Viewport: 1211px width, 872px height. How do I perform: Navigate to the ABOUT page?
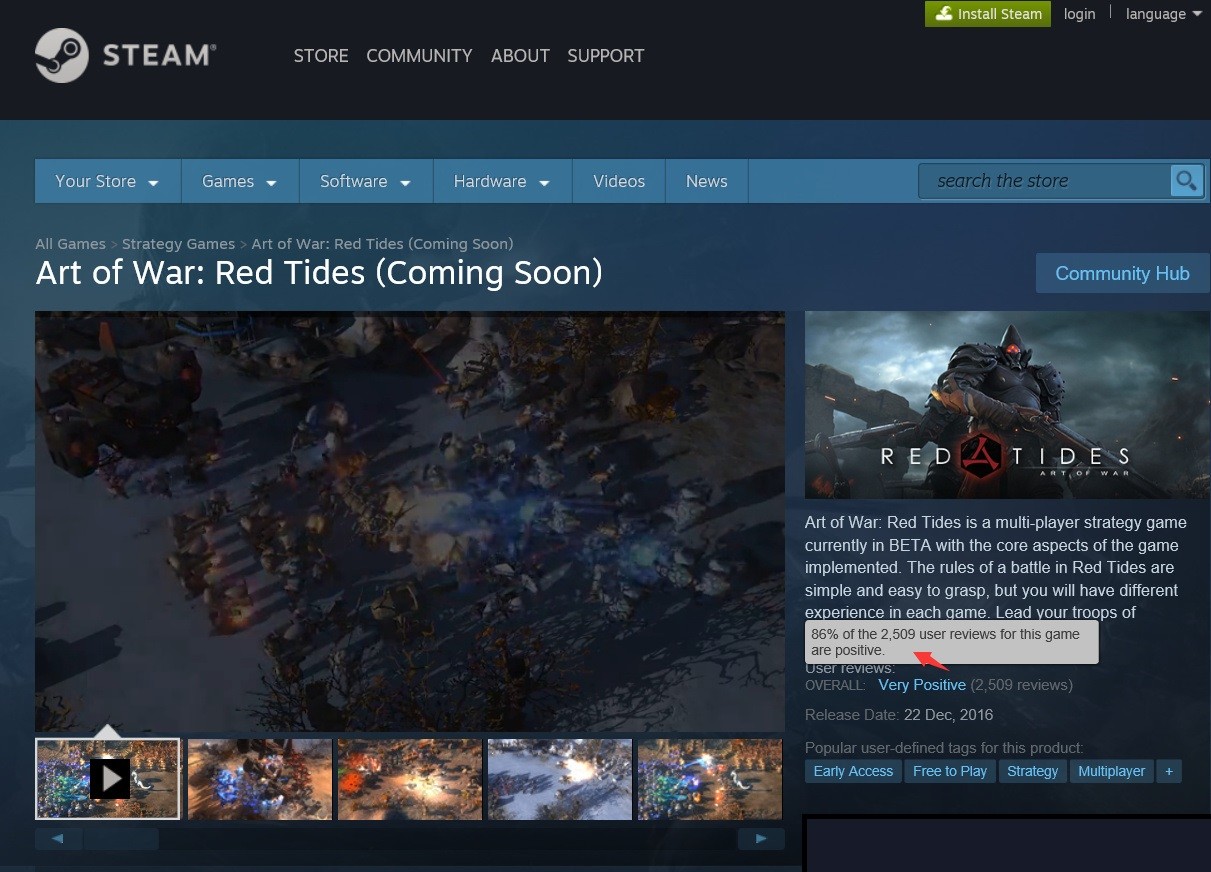(520, 56)
